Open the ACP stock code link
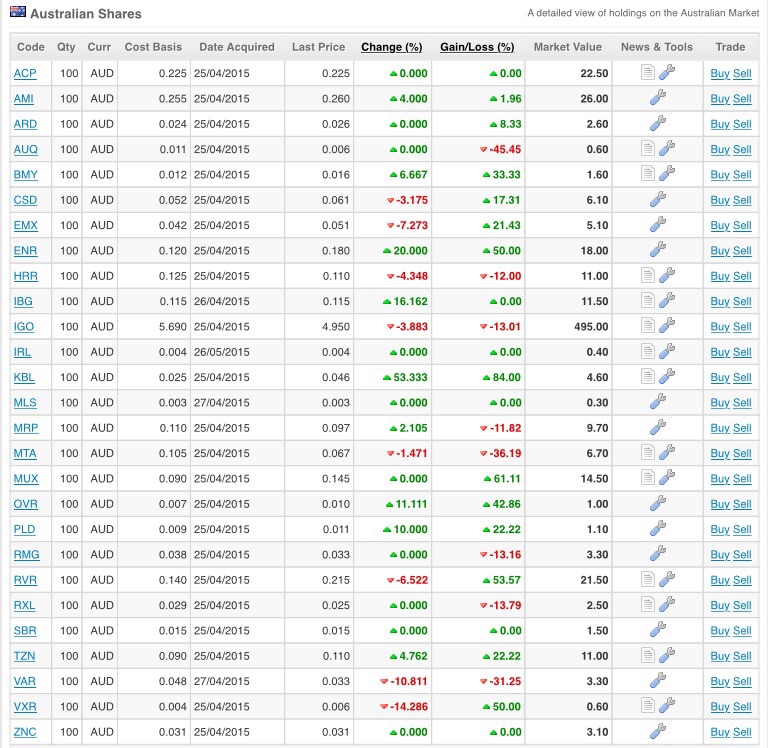 [x=25, y=73]
